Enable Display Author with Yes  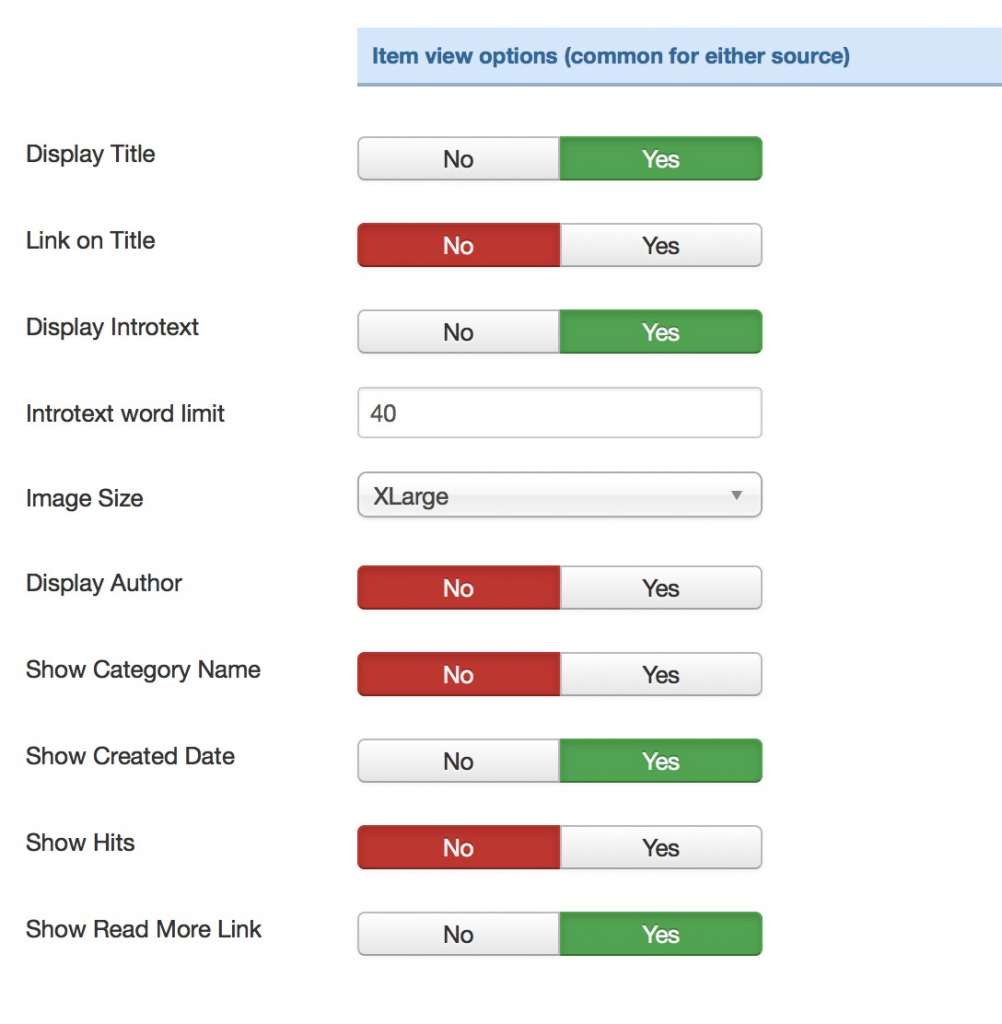point(660,588)
